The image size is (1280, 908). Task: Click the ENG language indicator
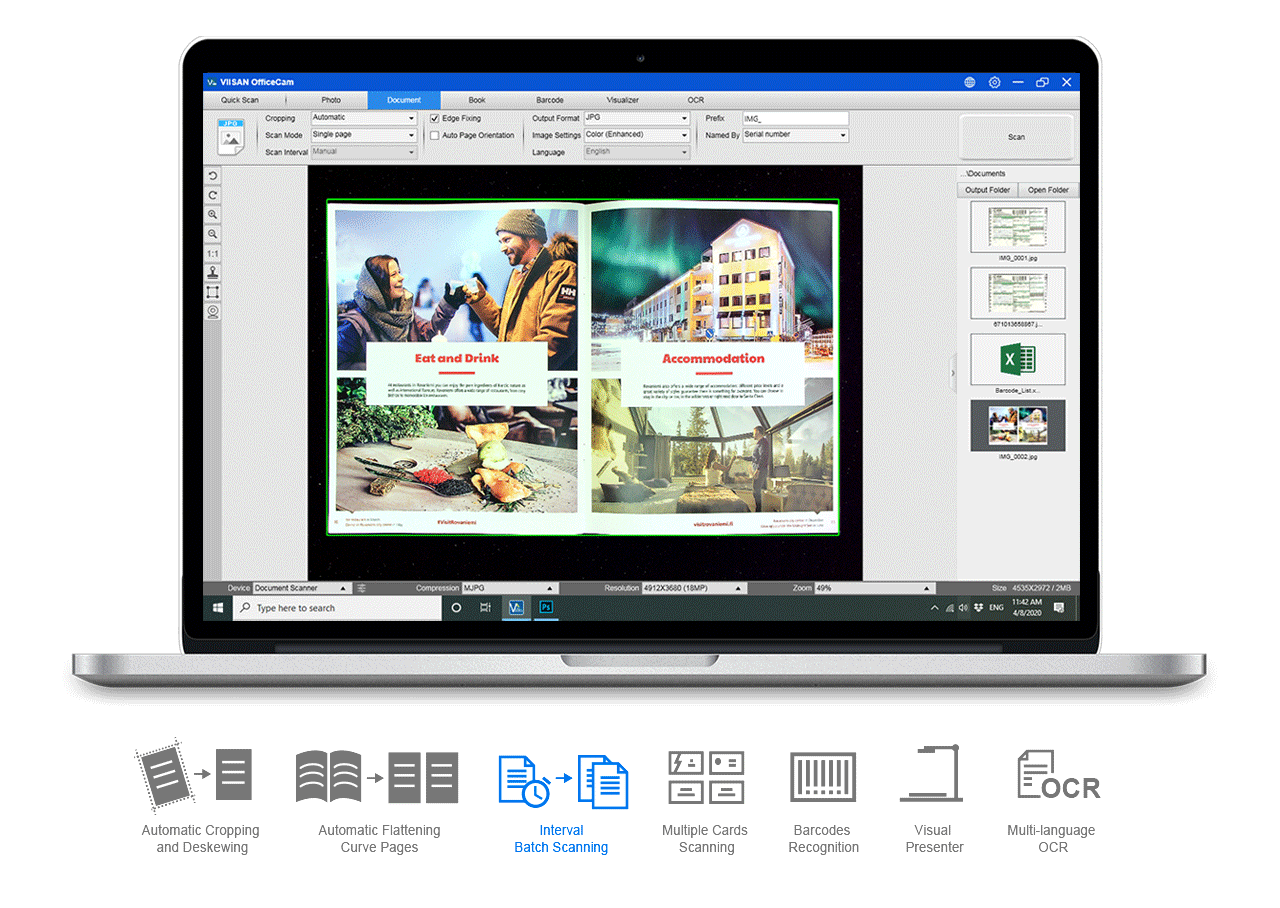point(996,608)
